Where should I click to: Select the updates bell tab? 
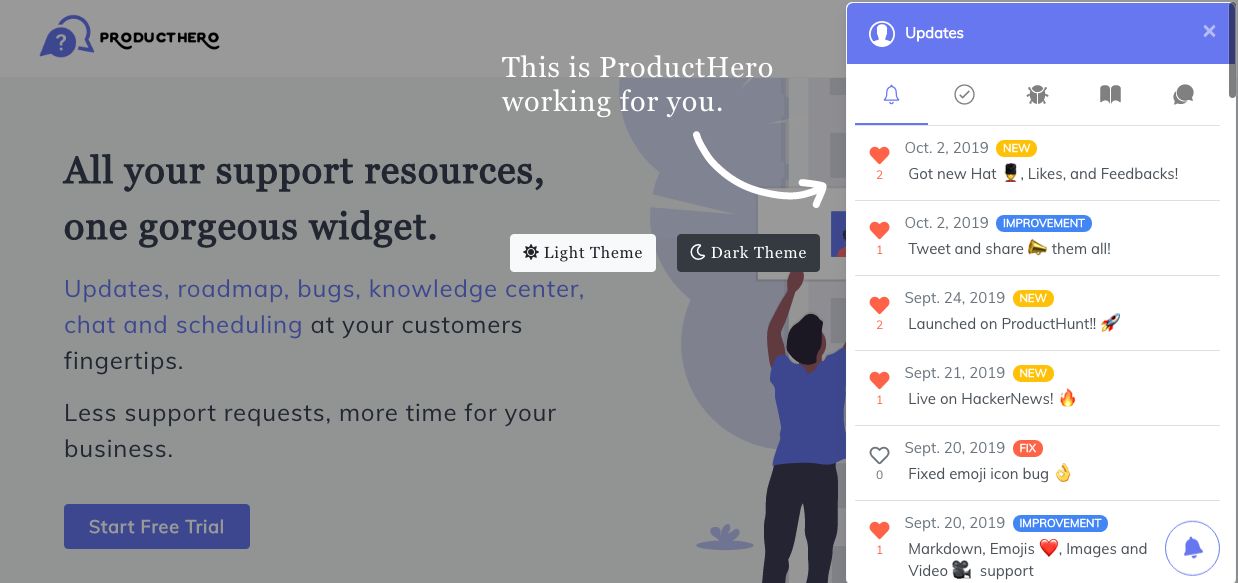(x=891, y=95)
